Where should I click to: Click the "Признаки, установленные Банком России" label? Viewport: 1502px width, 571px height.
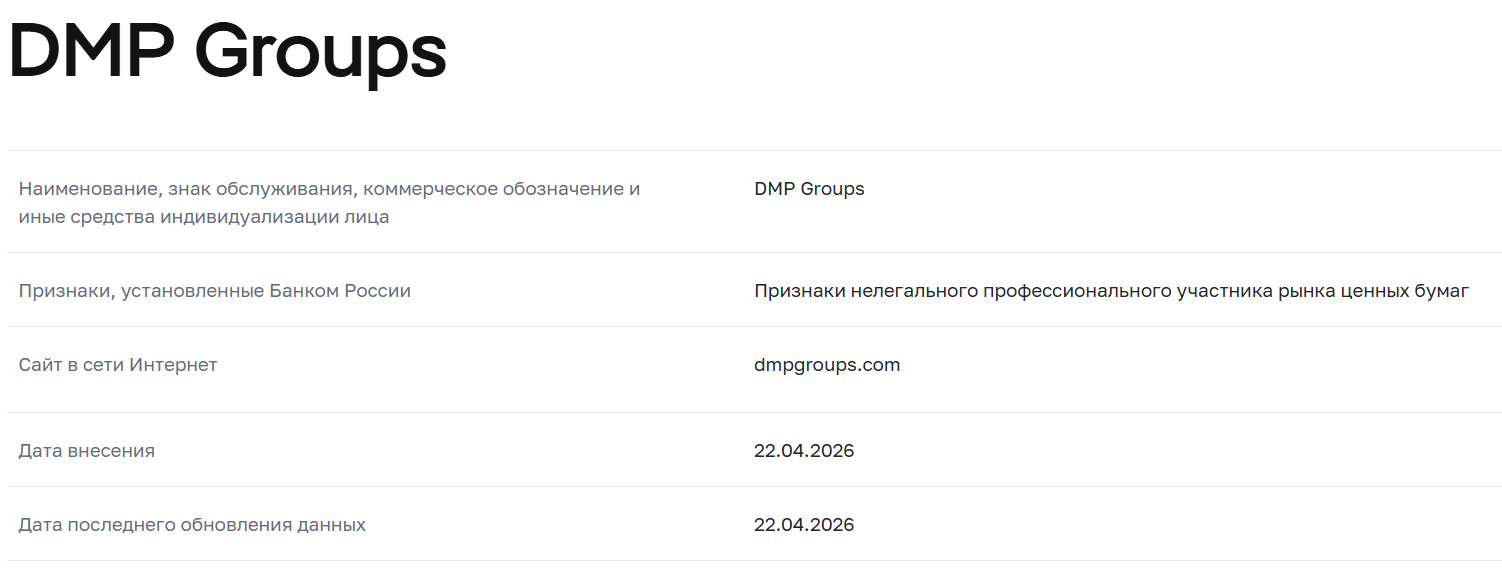pyautogui.click(x=215, y=291)
